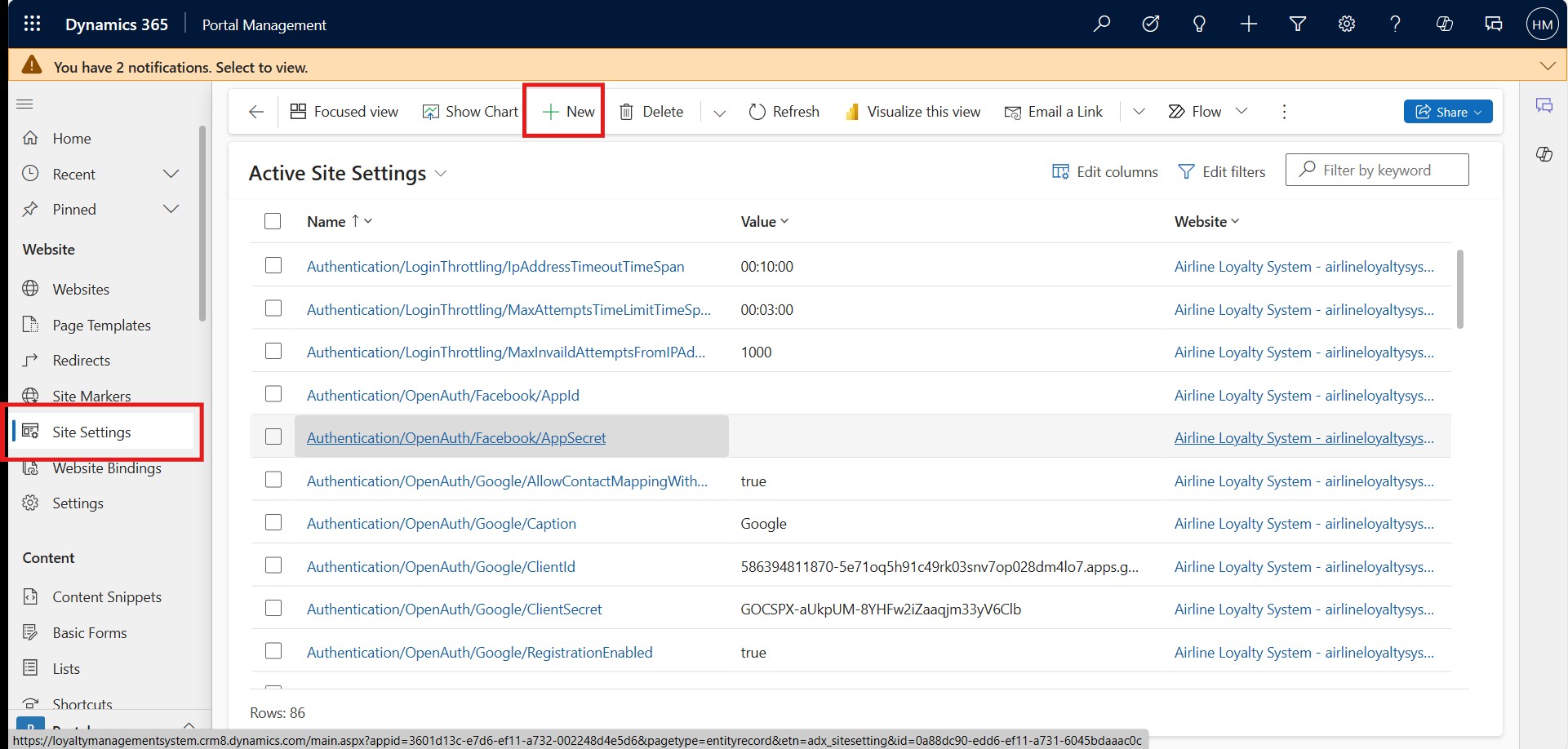
Task: Click the filter funnel icon in top bar
Action: (1297, 24)
